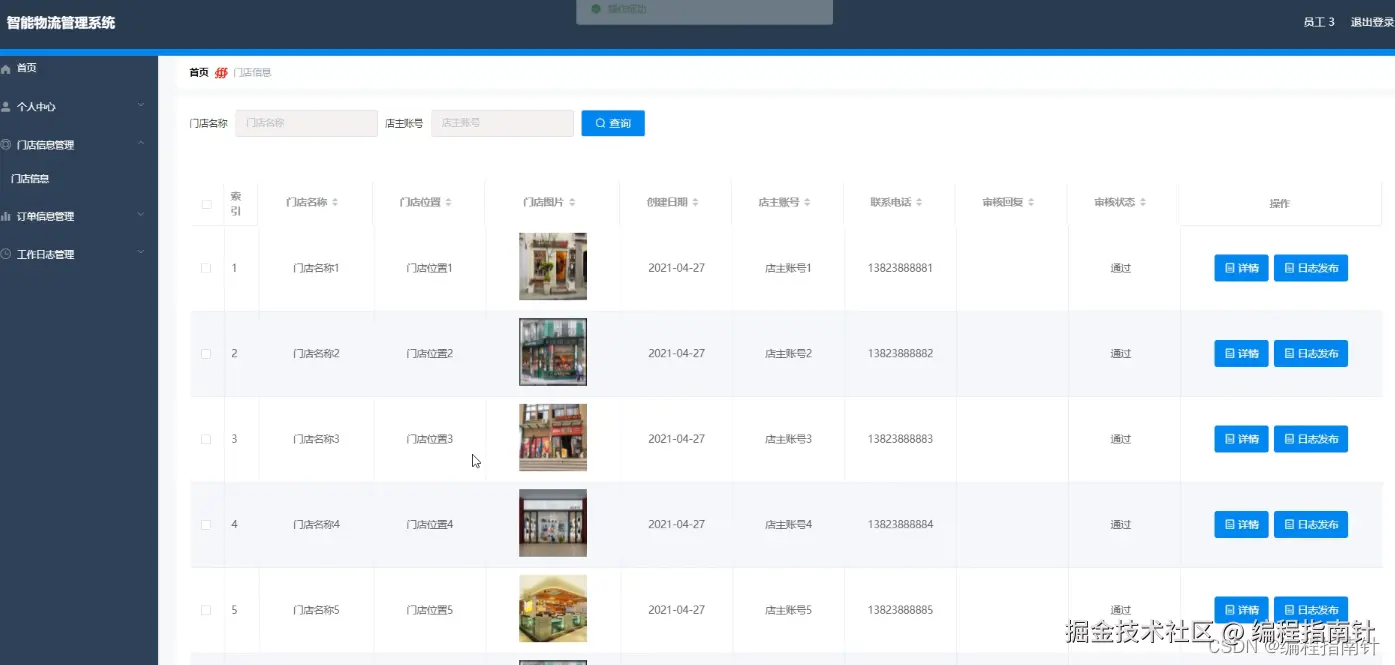Sort by the 门店名称 column arrows
Screen dimensions: 1395x665
tap(335, 202)
